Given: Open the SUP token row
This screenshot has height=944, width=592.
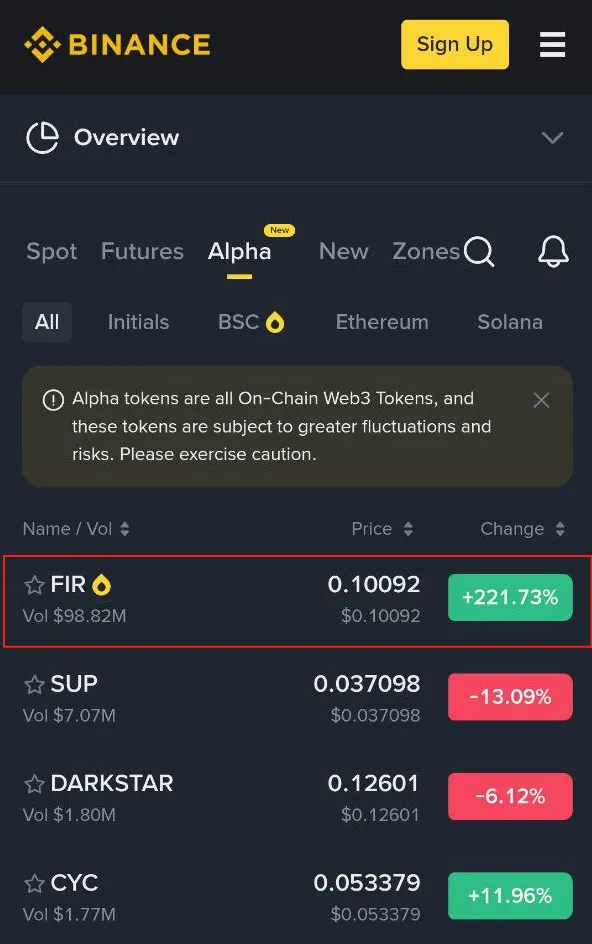Looking at the screenshot, I should [296, 697].
